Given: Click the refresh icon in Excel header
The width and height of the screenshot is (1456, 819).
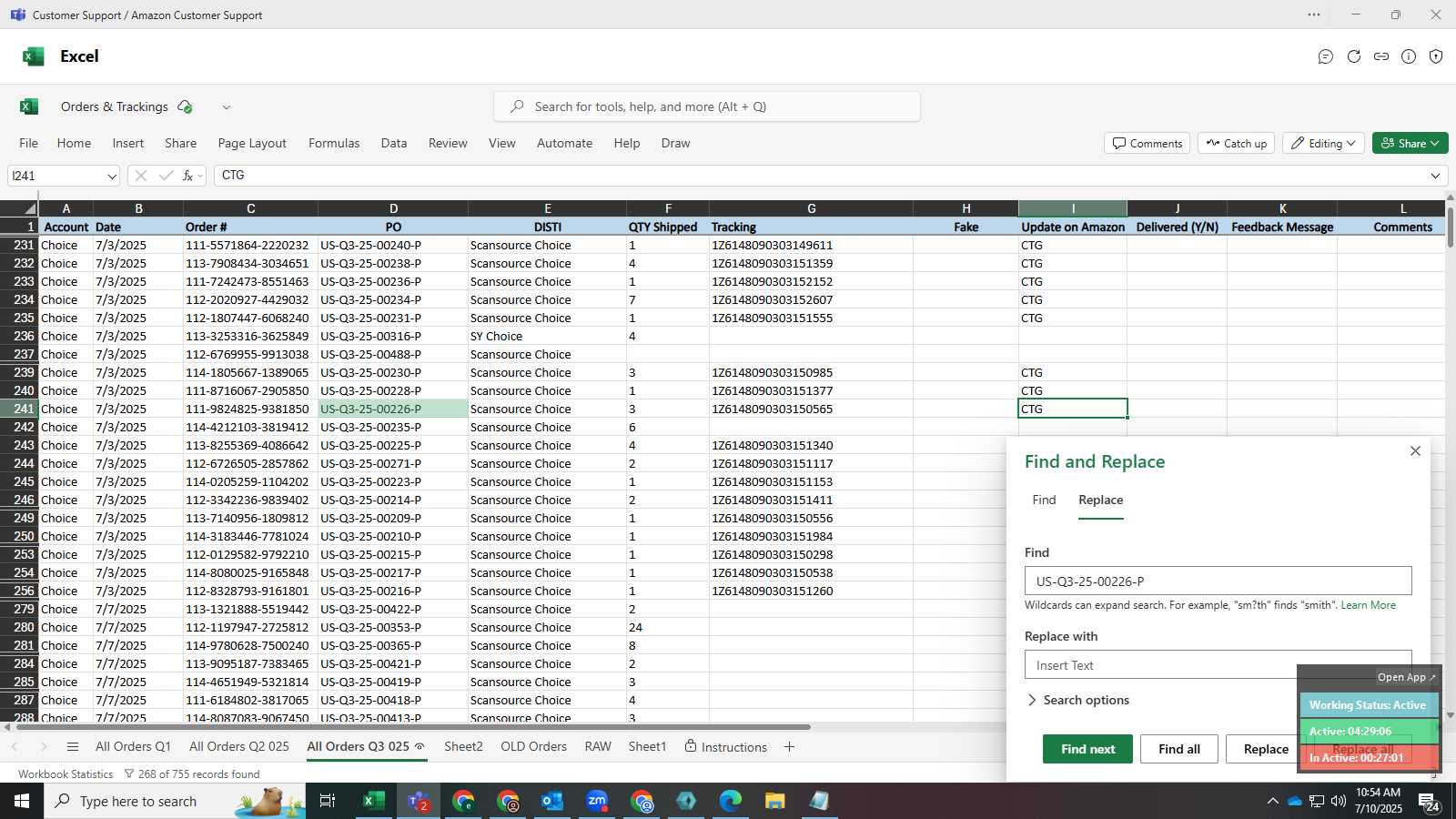Looking at the screenshot, I should (x=1354, y=56).
